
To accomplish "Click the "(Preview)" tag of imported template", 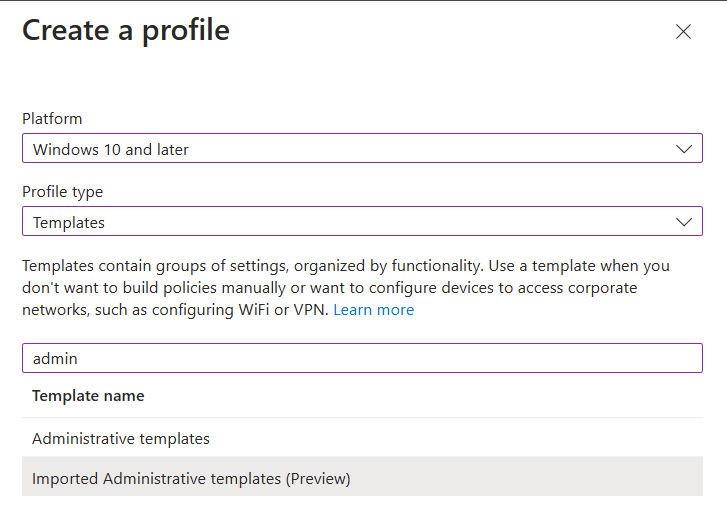I will click(x=318, y=478).
